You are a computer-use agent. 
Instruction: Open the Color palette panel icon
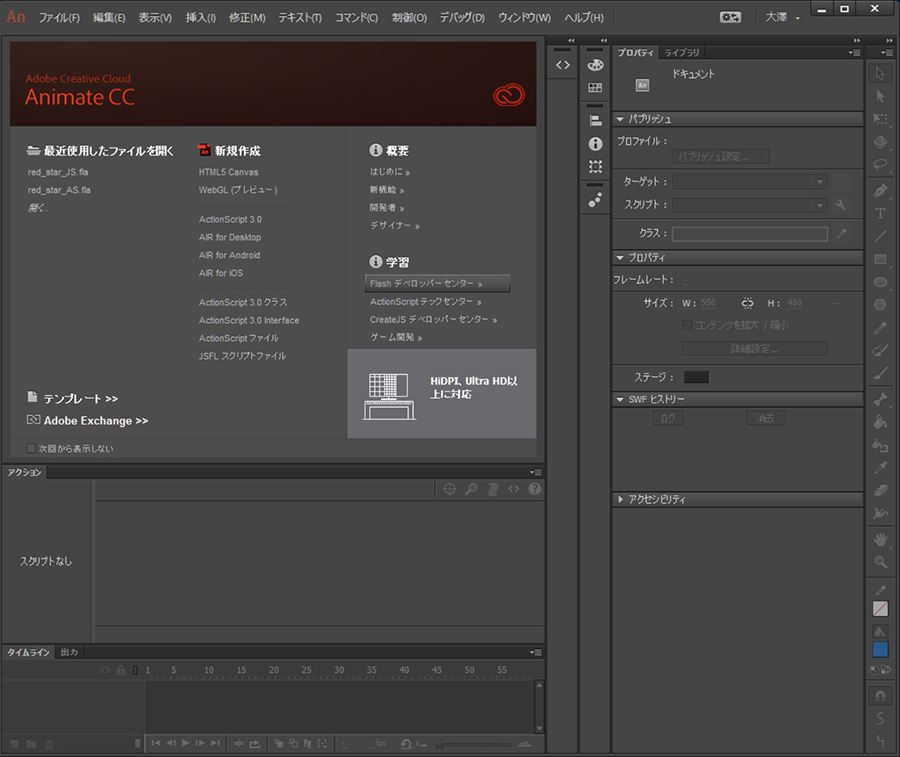pos(595,65)
